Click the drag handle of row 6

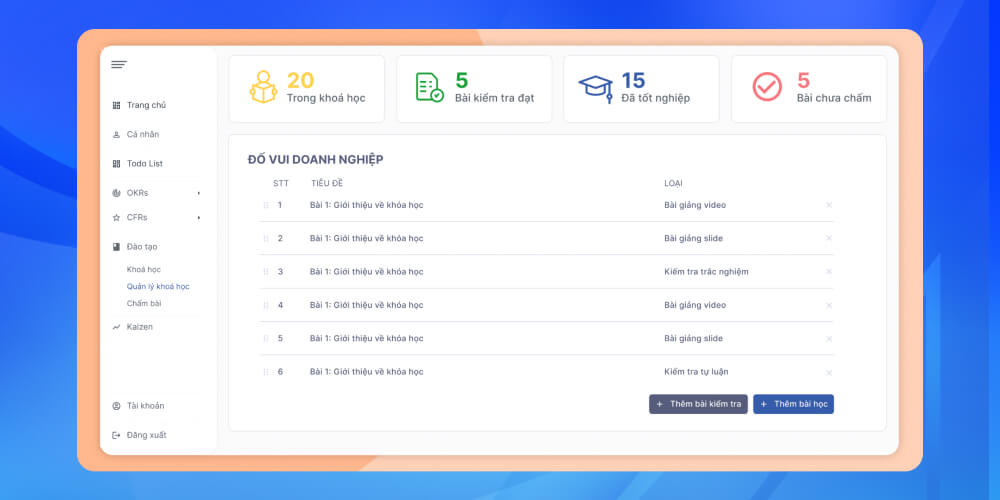(266, 372)
